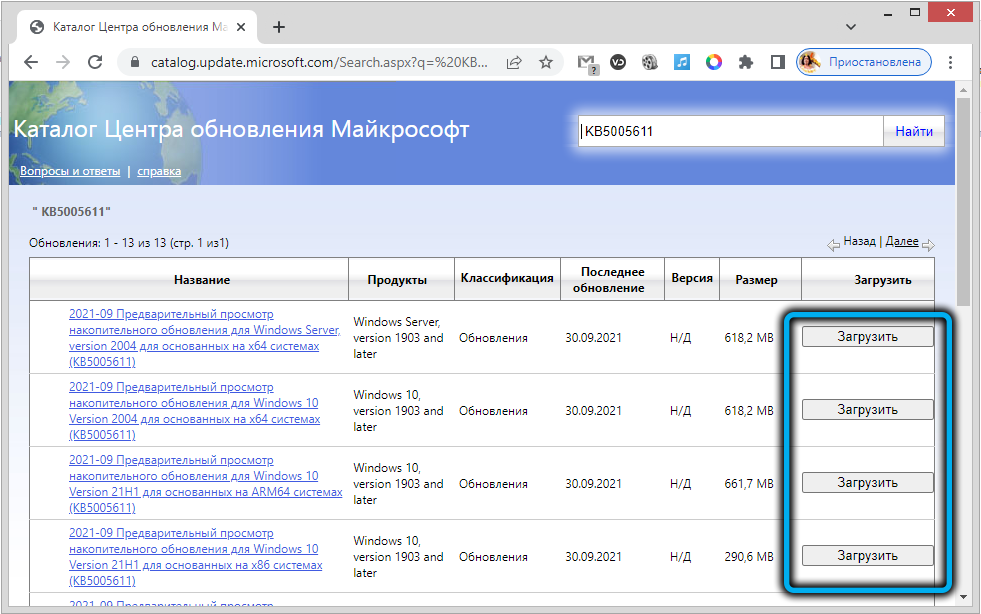Toggle the browser side panel icon
The image size is (981, 614).
[x=777, y=62]
